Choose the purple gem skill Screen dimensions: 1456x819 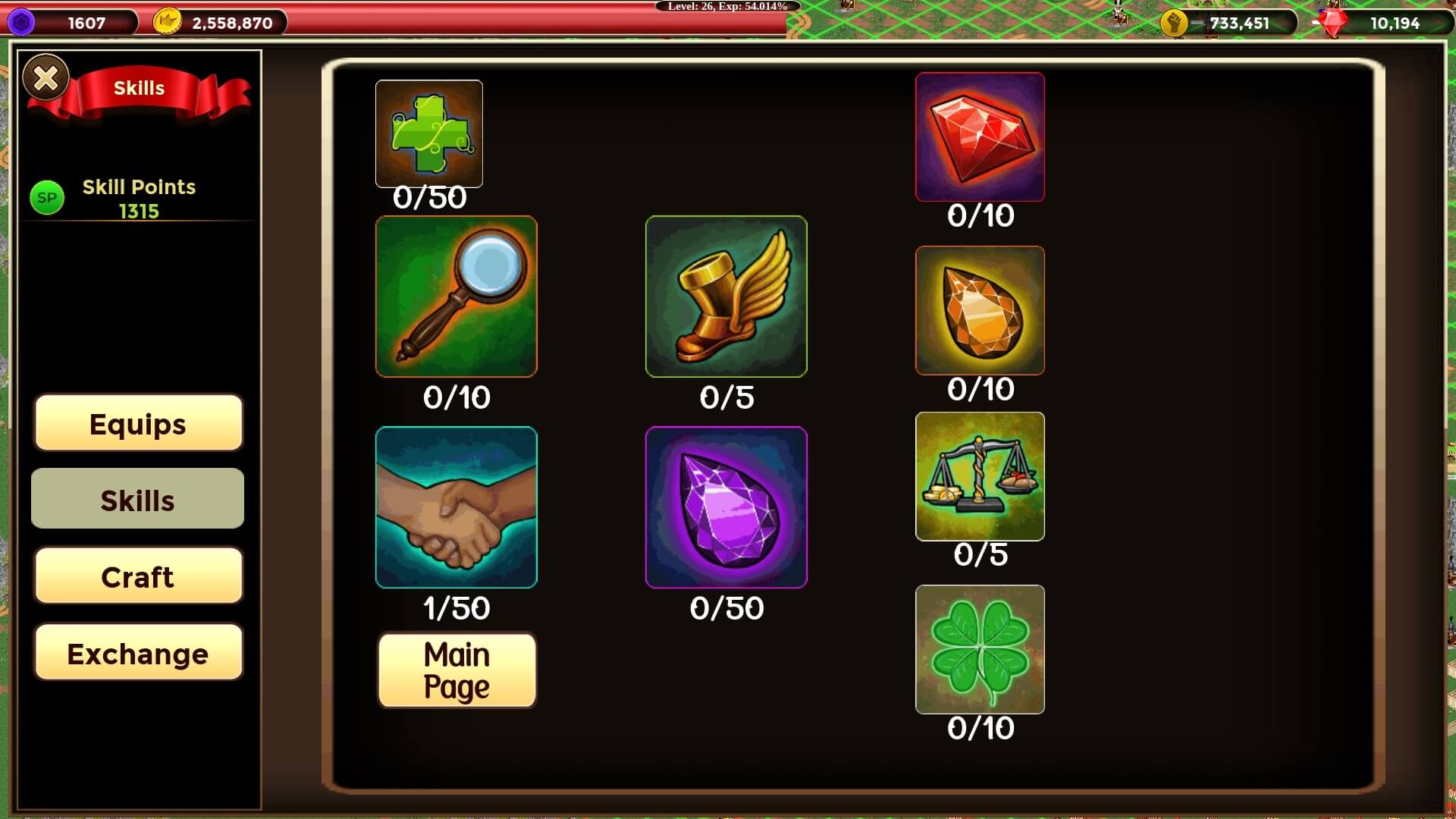tap(726, 507)
